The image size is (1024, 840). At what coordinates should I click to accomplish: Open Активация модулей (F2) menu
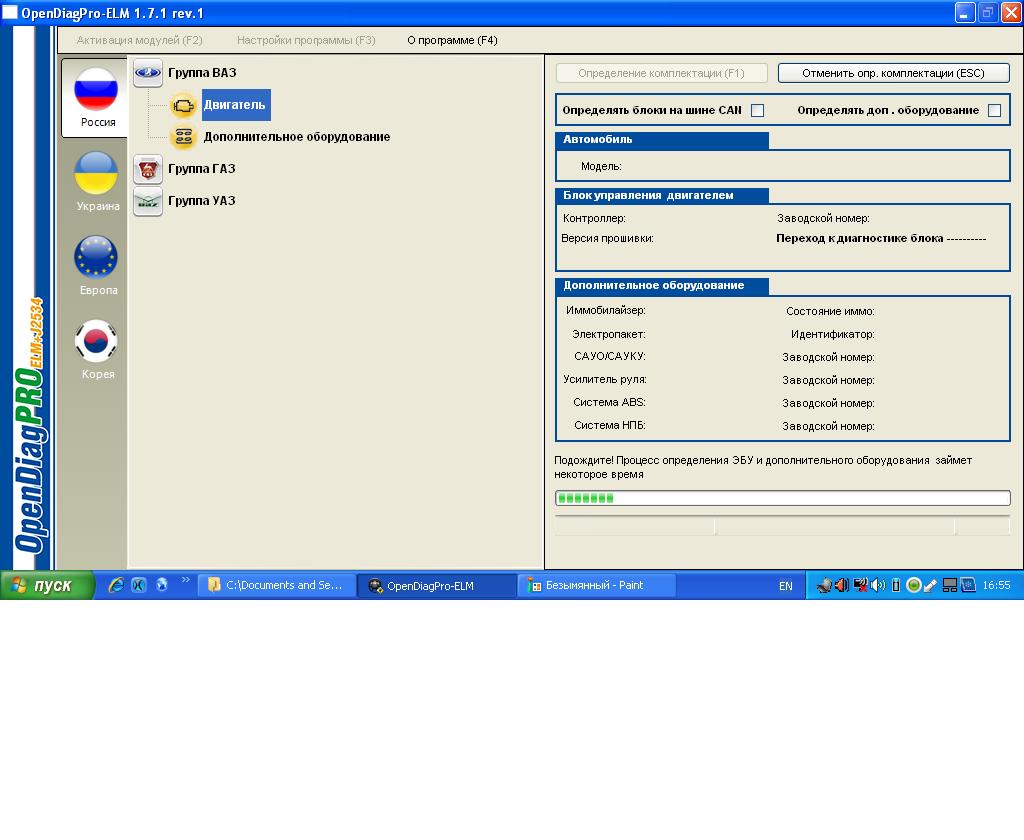click(140, 40)
